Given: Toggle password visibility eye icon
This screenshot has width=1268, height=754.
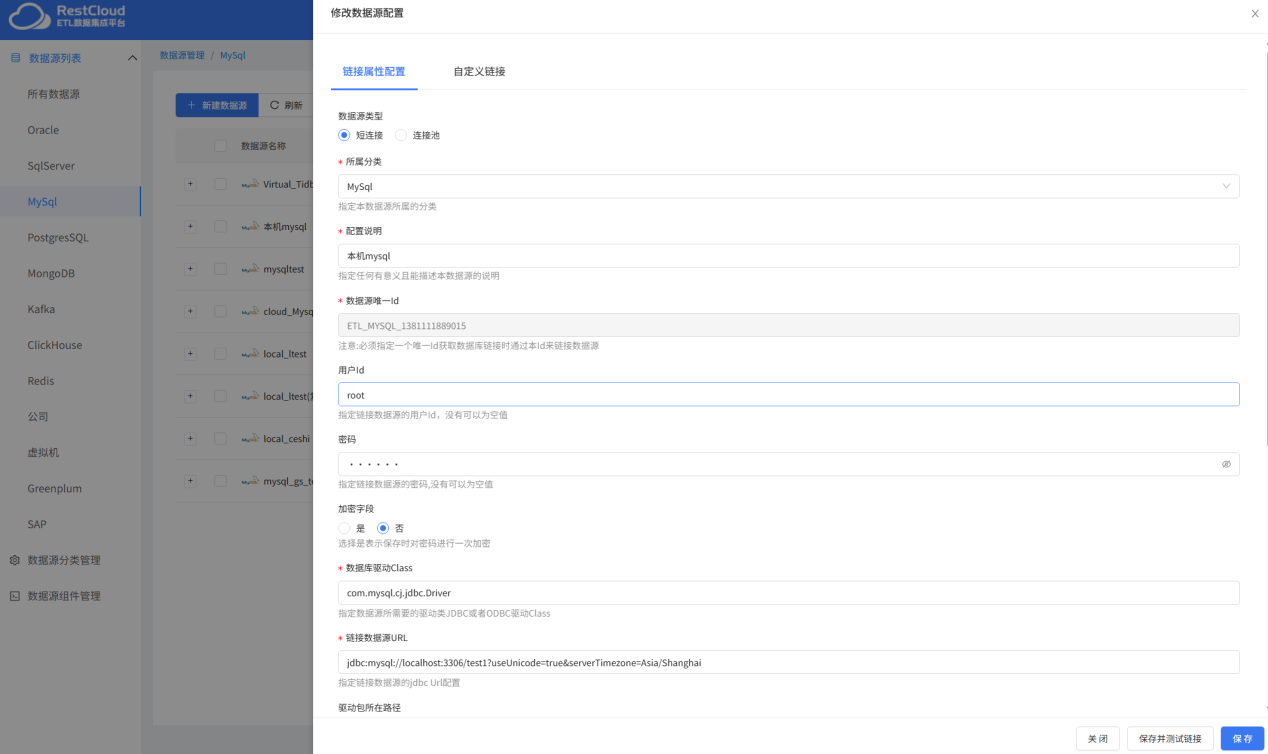Looking at the screenshot, I should pos(1226,464).
